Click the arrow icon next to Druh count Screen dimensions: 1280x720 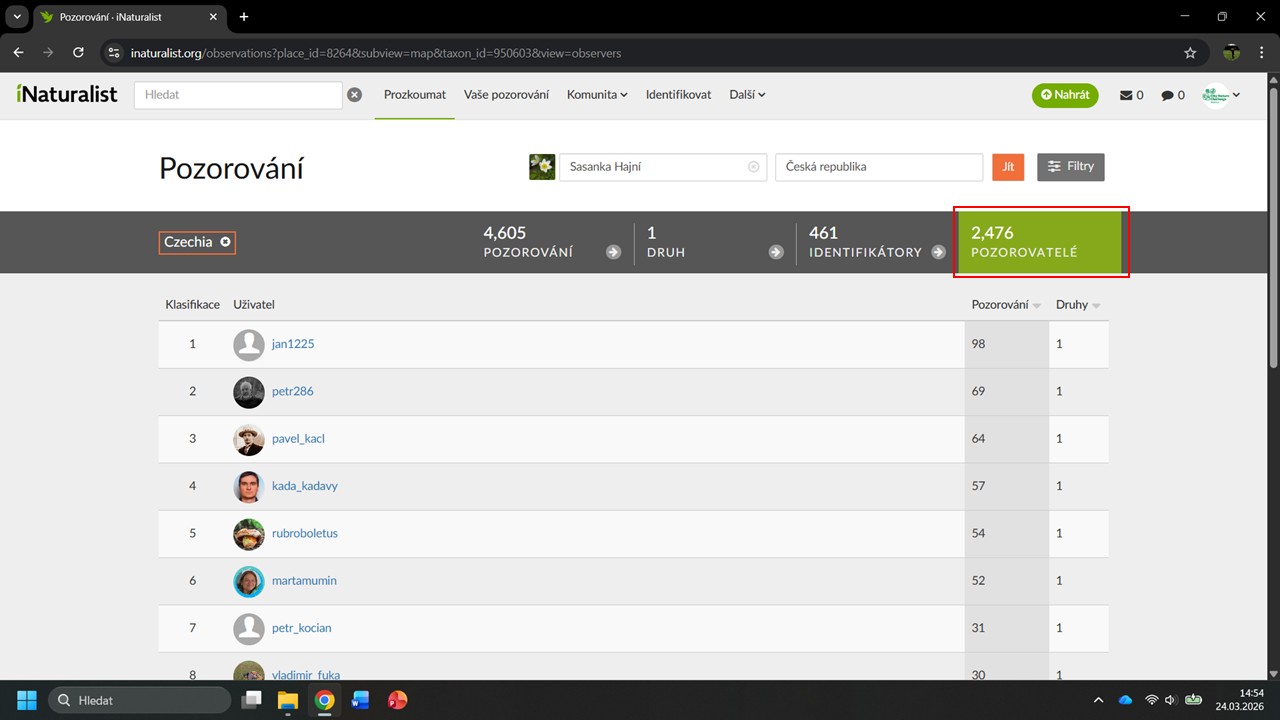776,252
